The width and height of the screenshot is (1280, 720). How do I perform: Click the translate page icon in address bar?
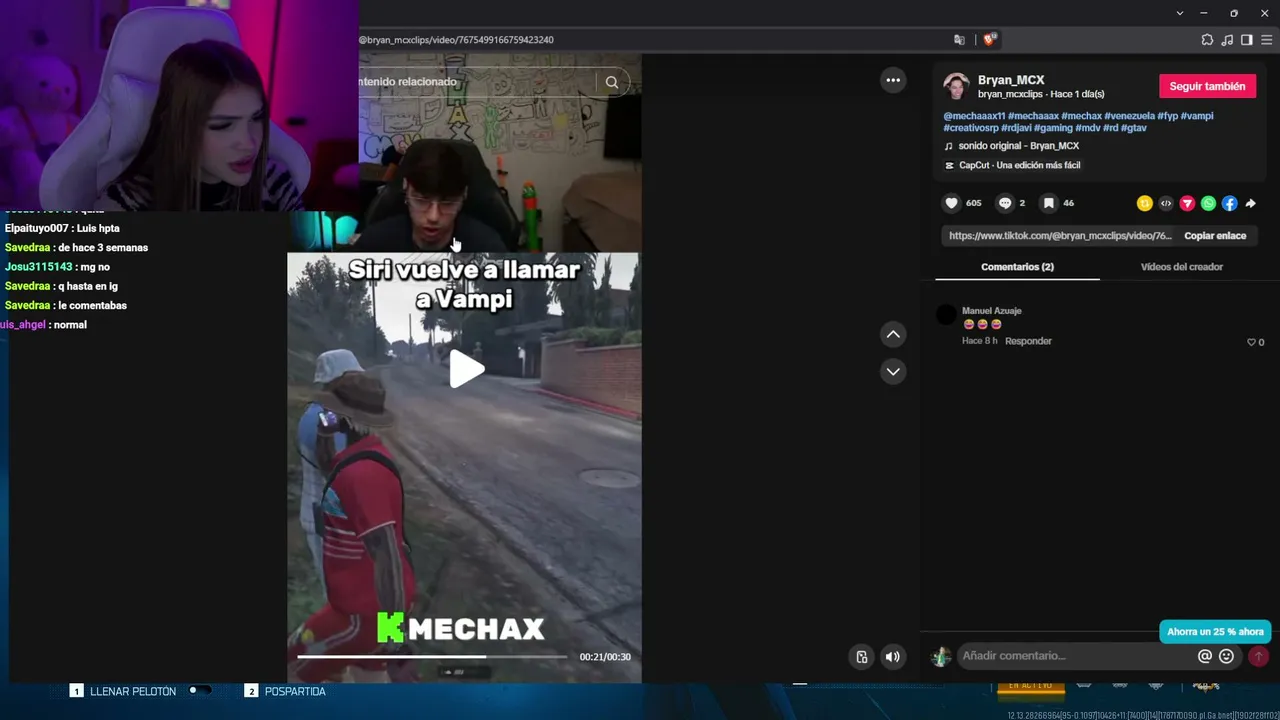click(959, 40)
